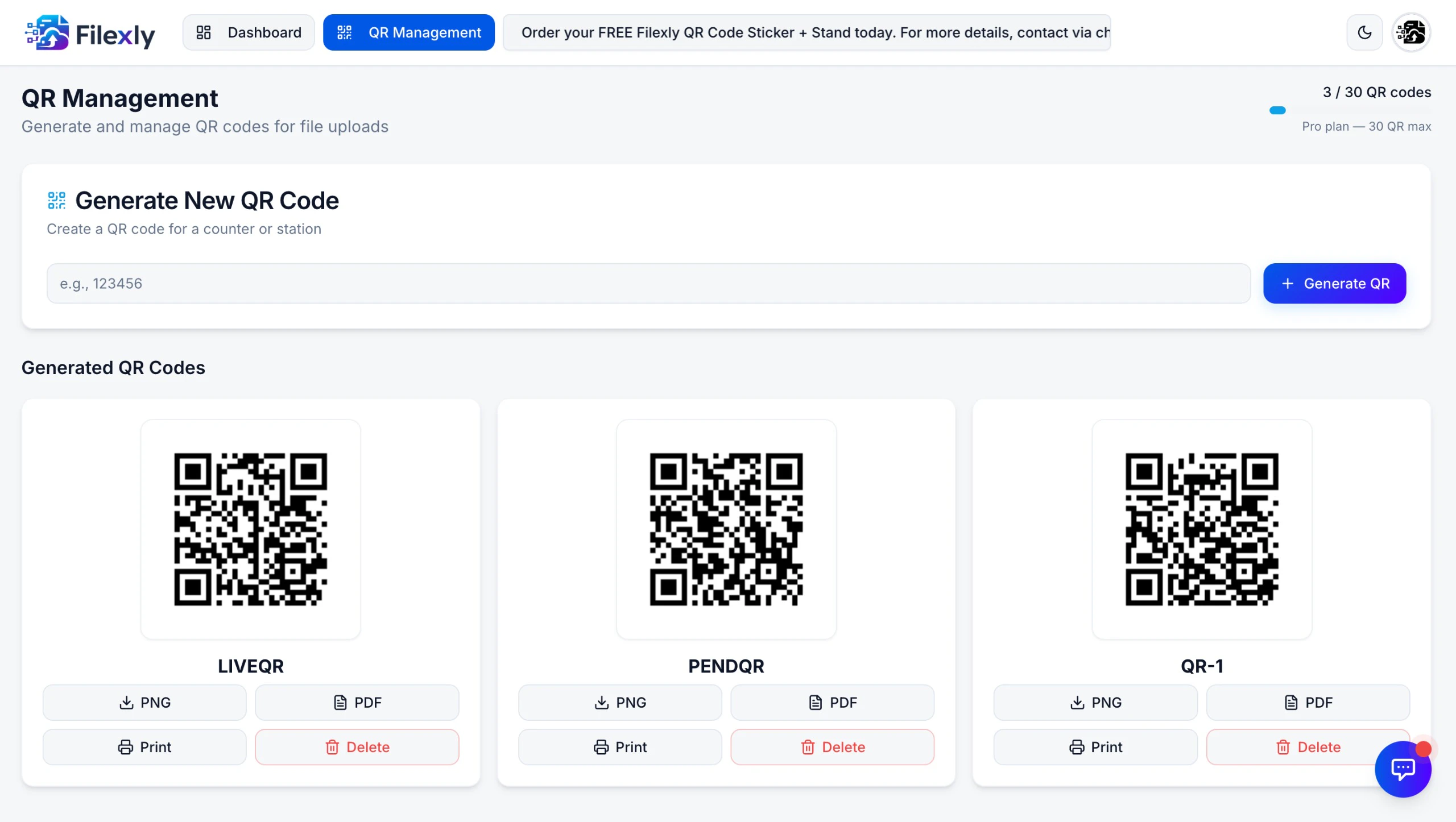Download LIVEQR as PDF
Image resolution: width=1456 pixels, height=822 pixels.
click(x=357, y=702)
